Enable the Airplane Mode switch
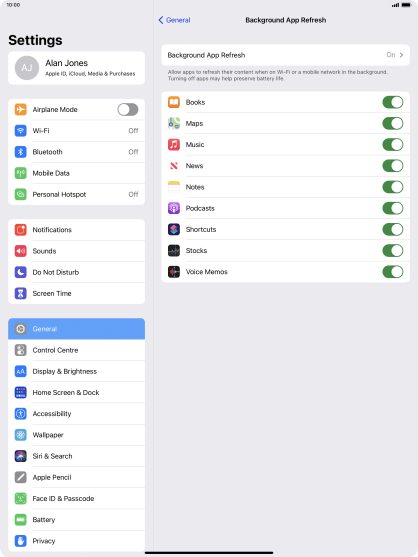This screenshot has width=418, height=557. [x=128, y=109]
